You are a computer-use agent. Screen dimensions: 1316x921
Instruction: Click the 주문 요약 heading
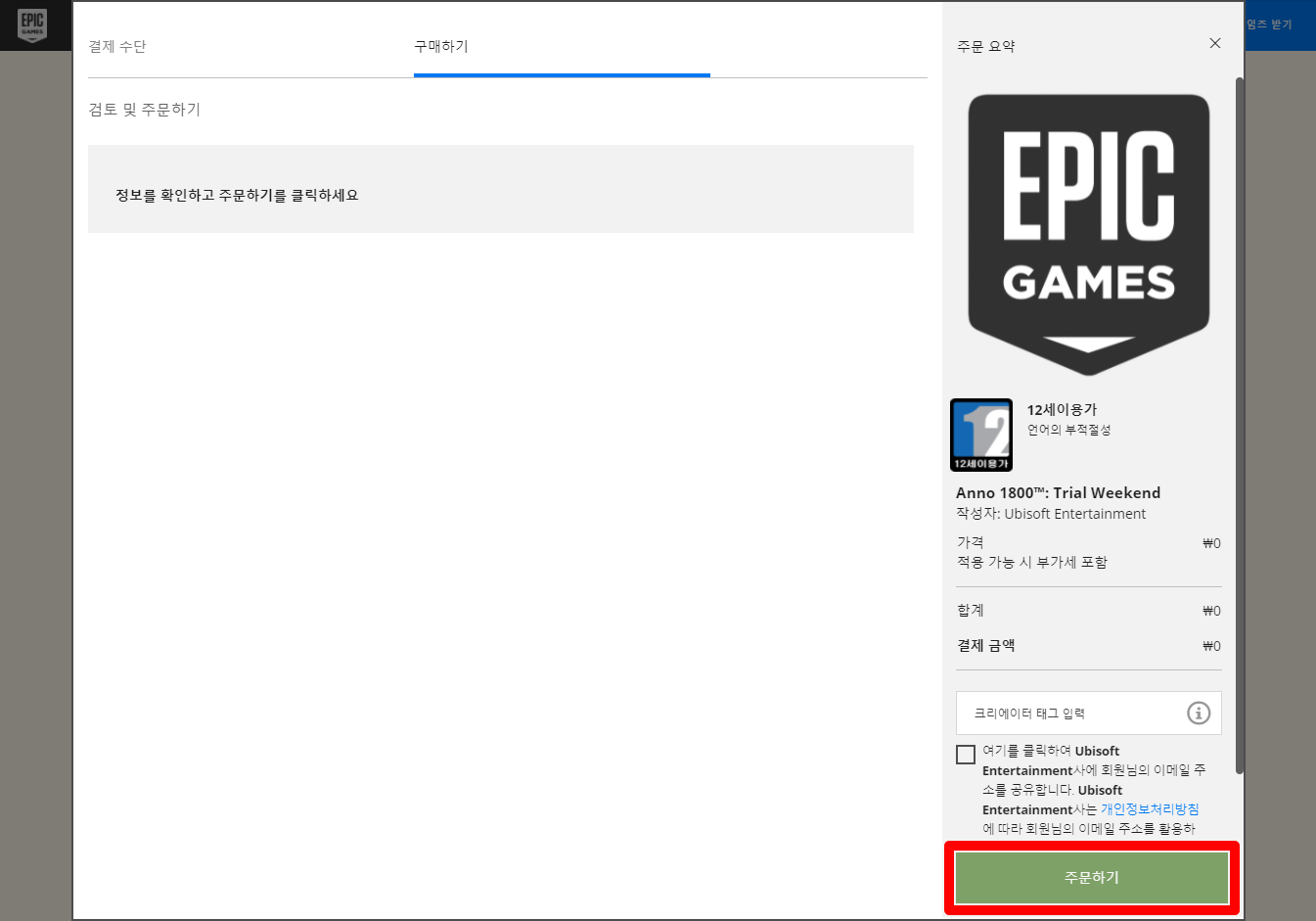[986, 46]
